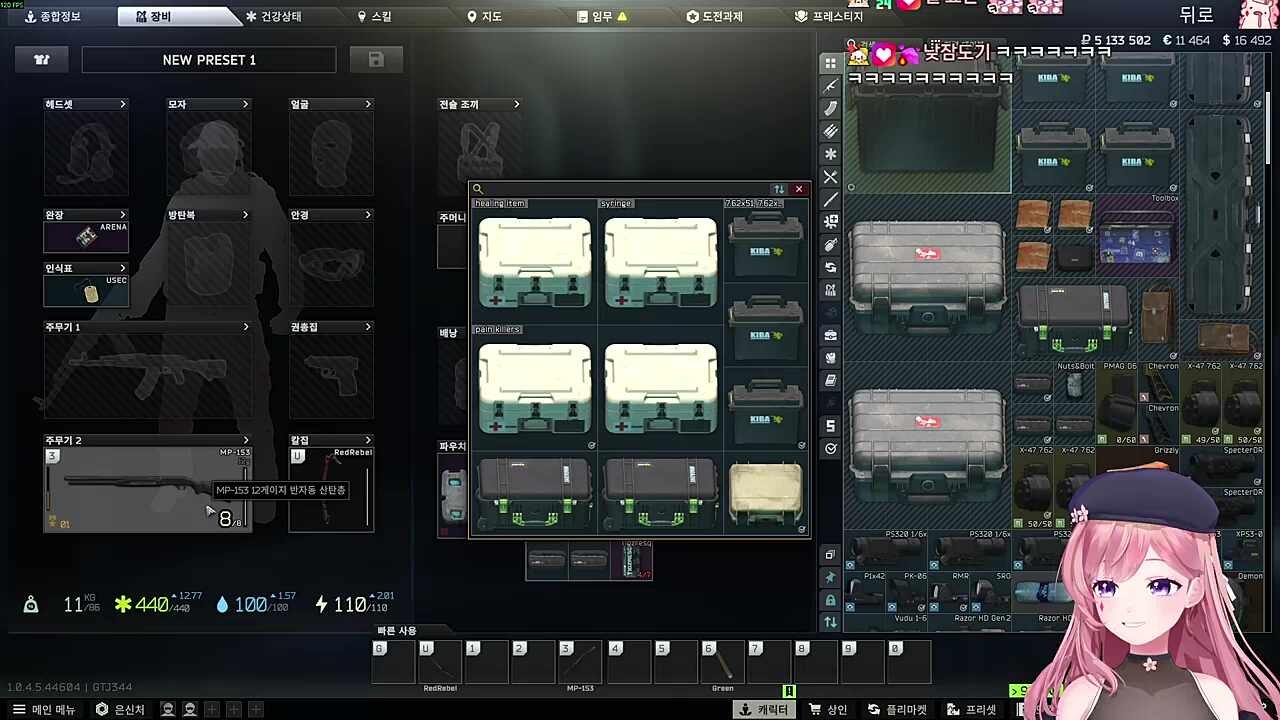Viewport: 1280px width, 720px height.
Task: Click the swap arrows icon at sidebar bottom
Action: tap(830, 622)
